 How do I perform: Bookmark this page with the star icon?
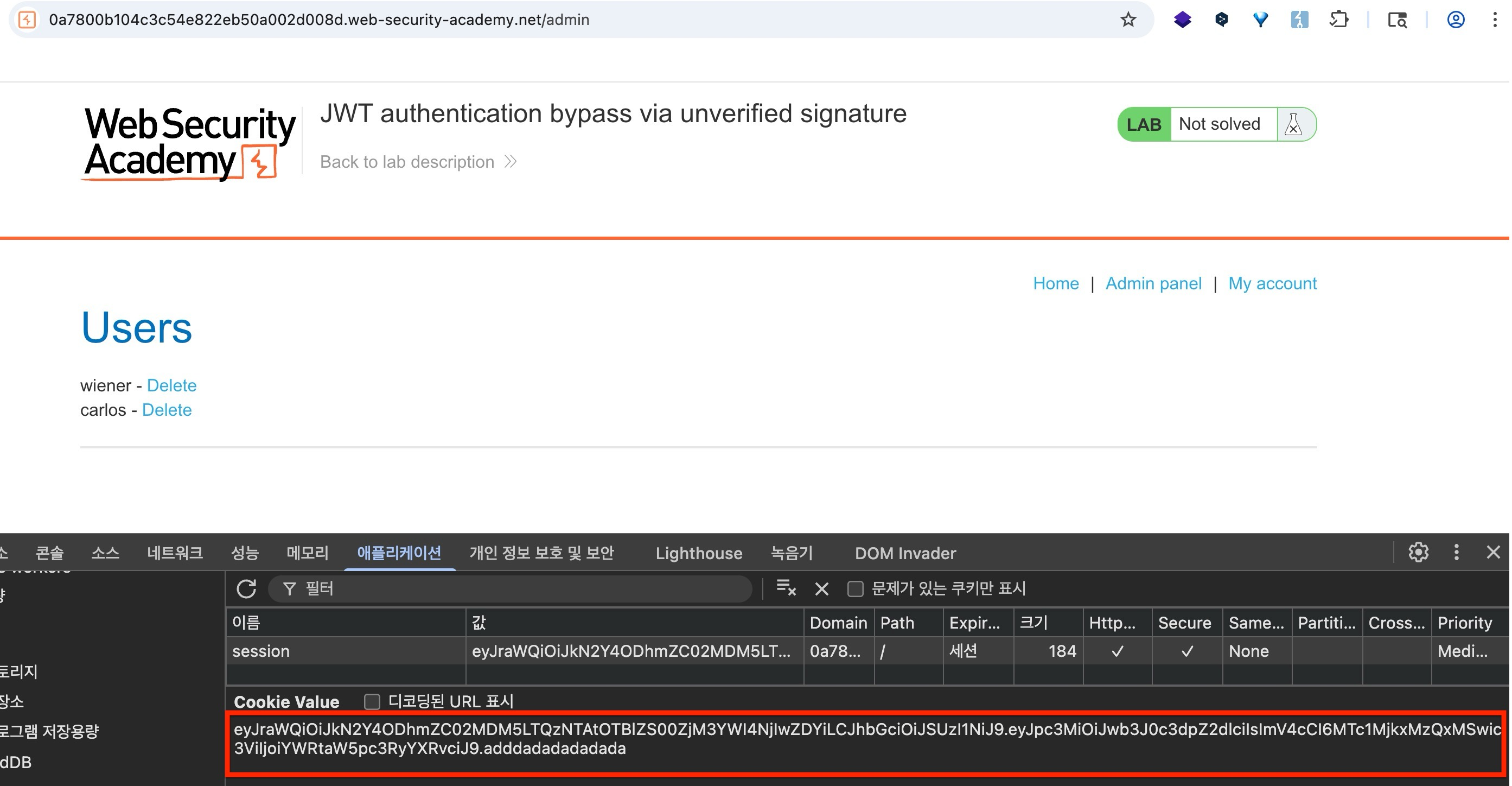click(1127, 20)
